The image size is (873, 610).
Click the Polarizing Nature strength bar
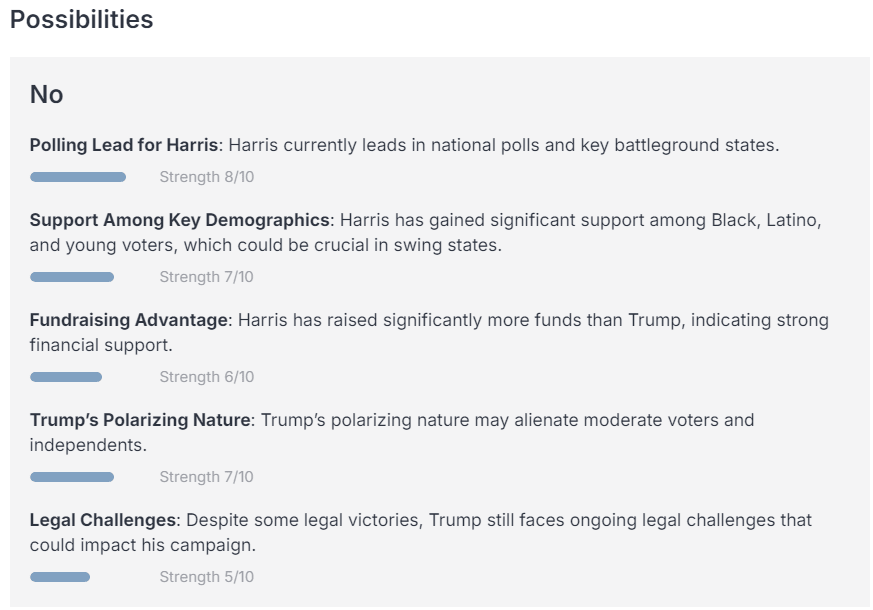tap(72, 477)
